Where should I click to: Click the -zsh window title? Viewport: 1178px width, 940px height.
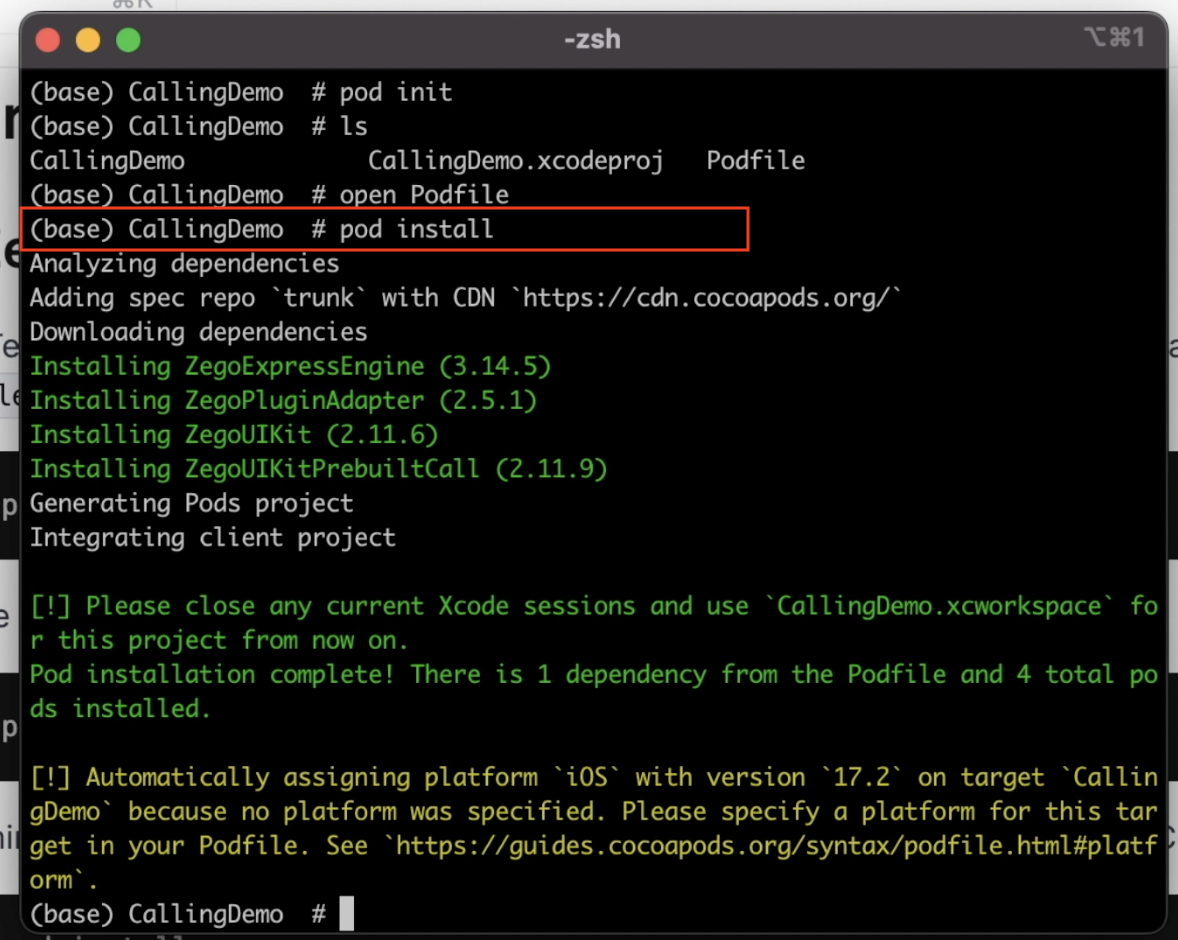592,40
